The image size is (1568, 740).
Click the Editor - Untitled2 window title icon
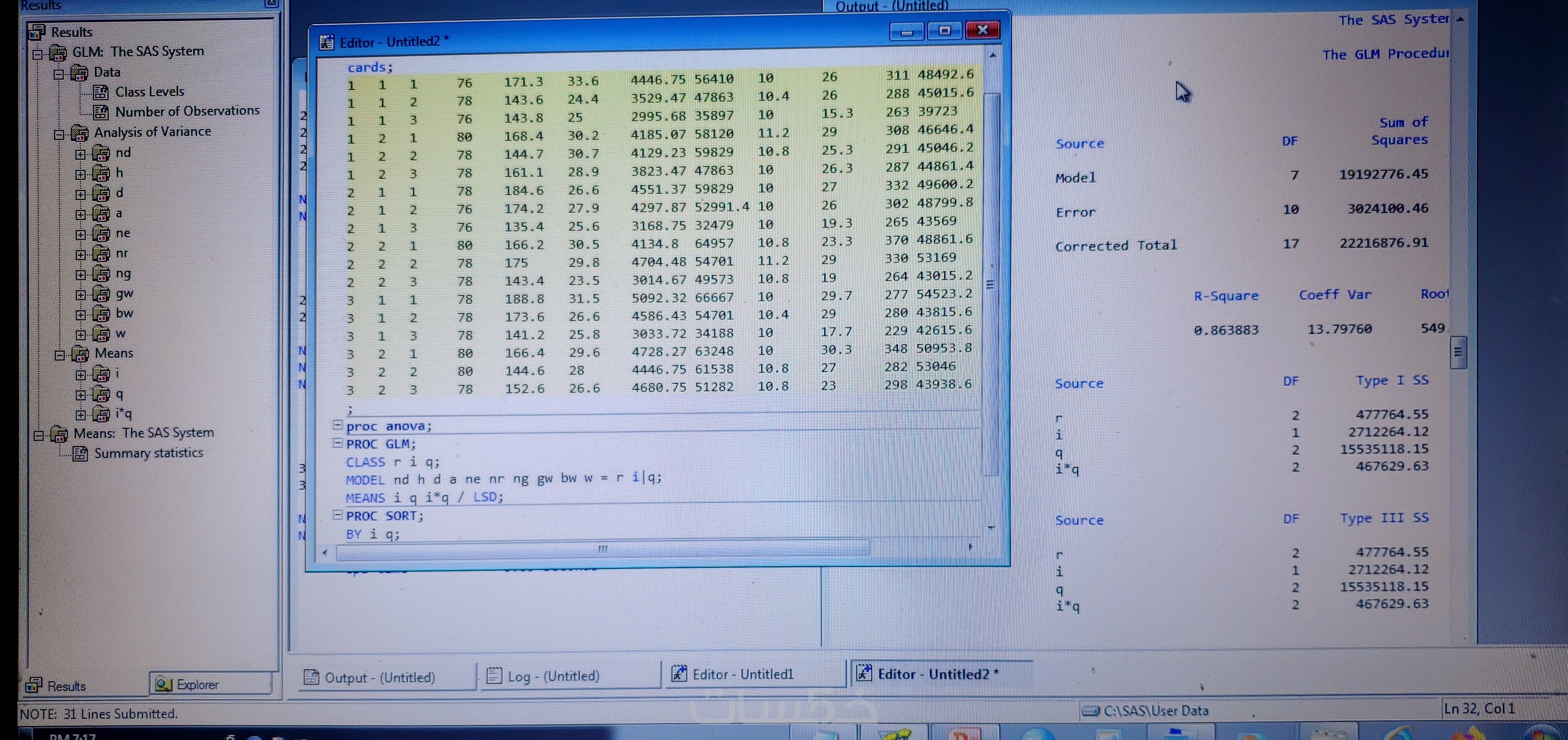[326, 42]
